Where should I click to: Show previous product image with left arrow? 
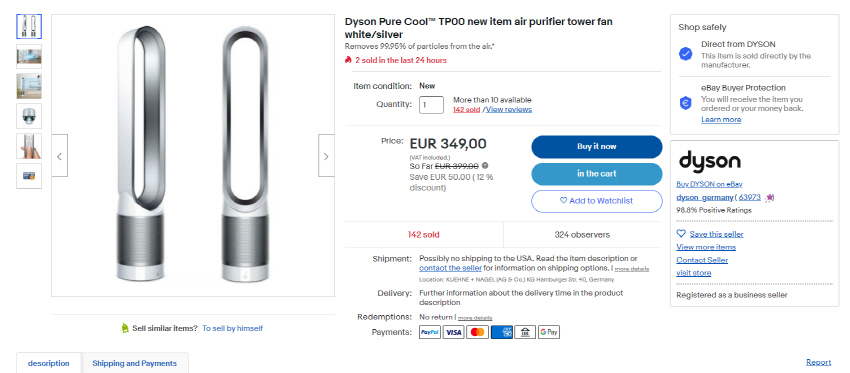(x=60, y=156)
